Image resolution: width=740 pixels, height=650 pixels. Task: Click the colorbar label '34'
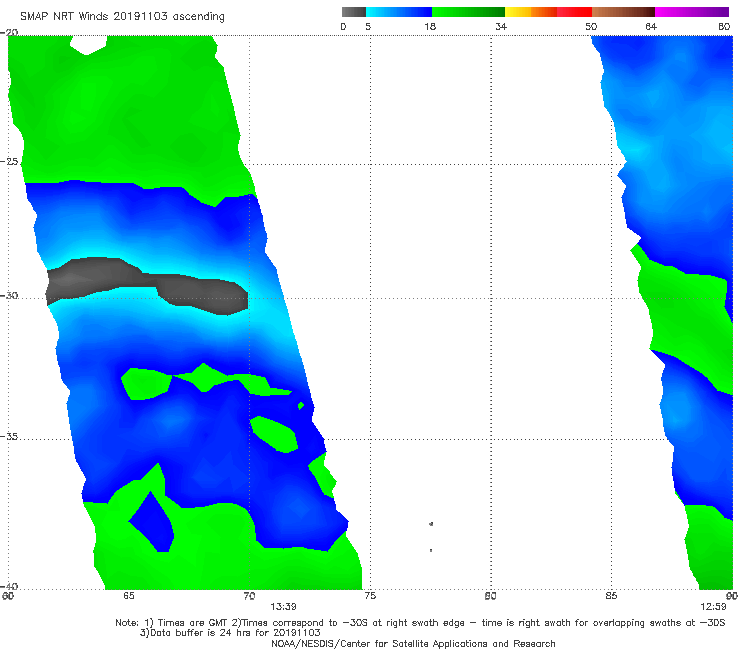(x=501, y=27)
